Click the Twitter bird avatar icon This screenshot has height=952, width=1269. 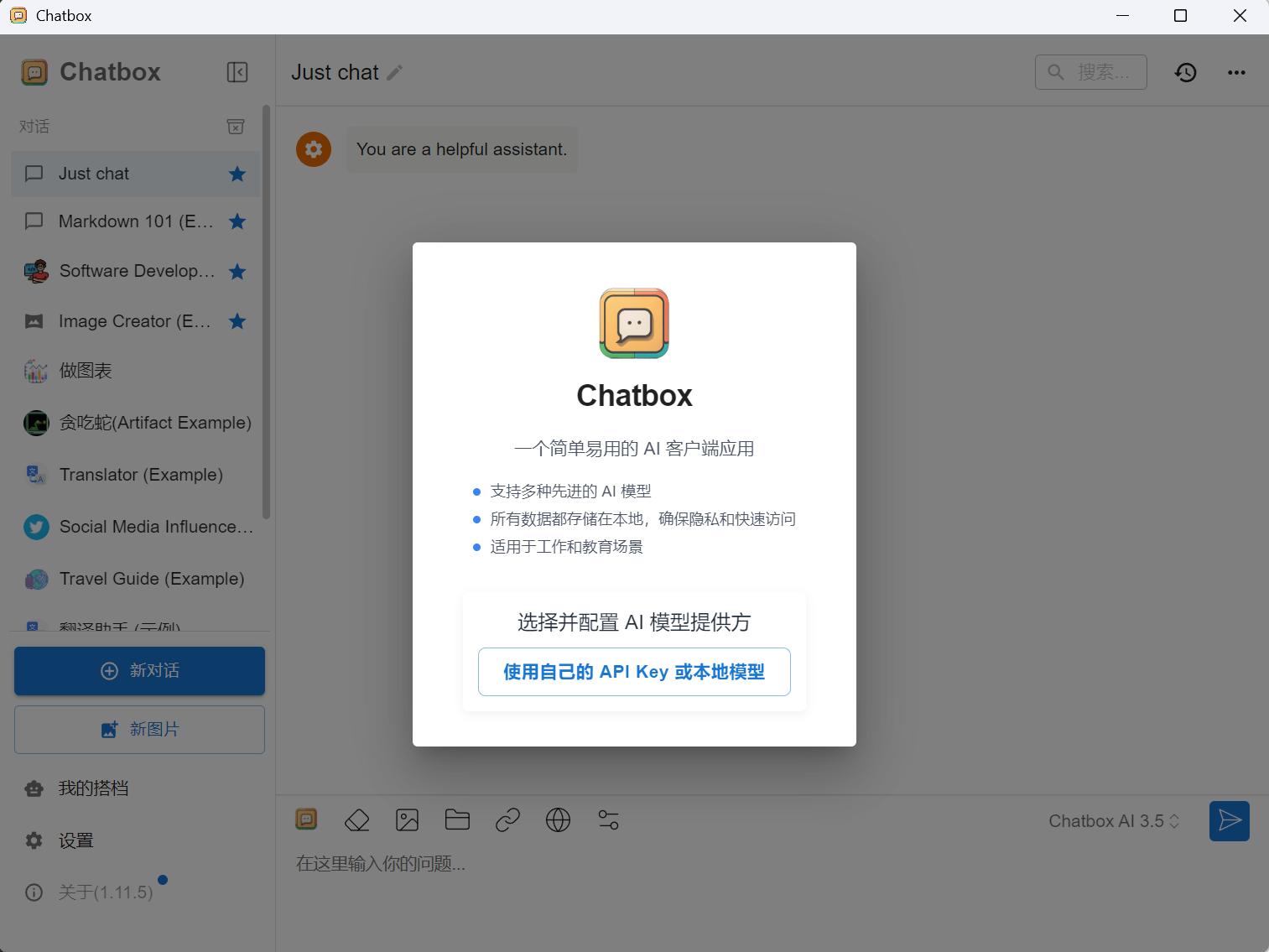coord(36,527)
